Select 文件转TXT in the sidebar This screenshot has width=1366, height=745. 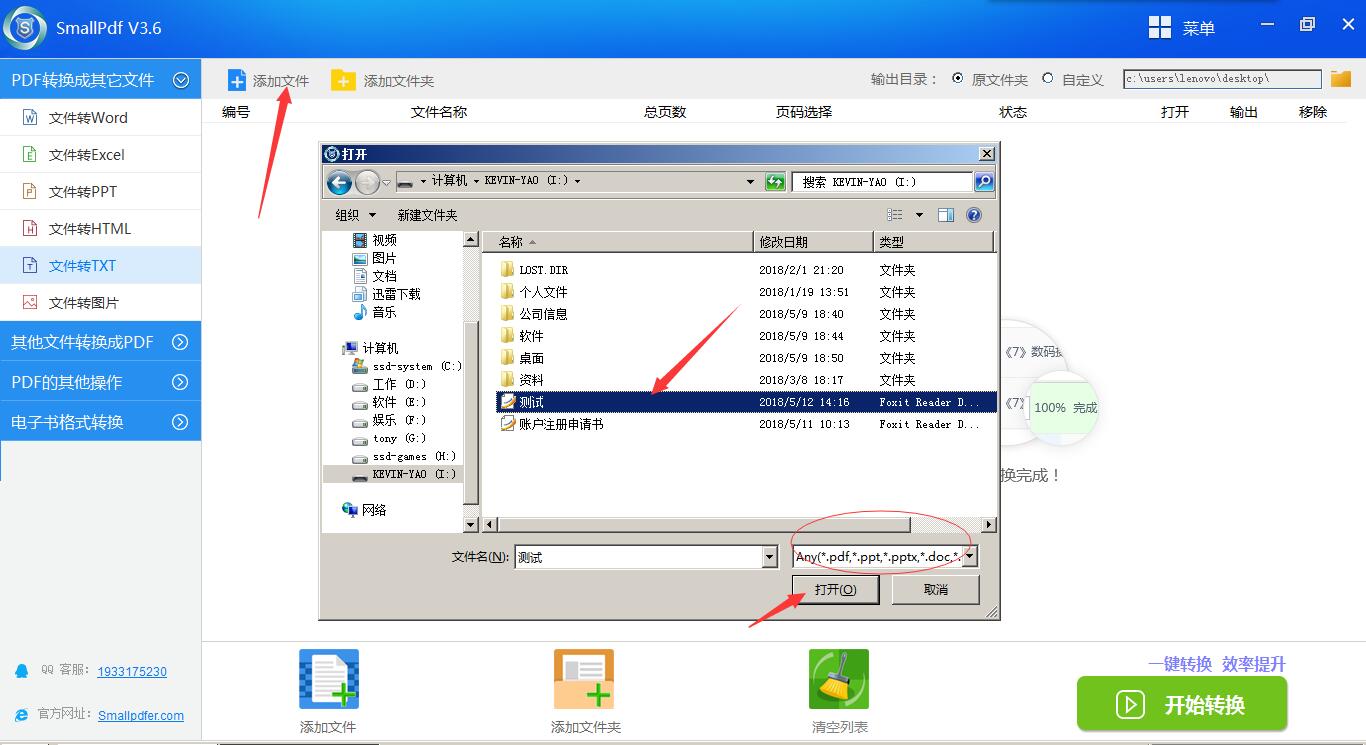[x=100, y=266]
